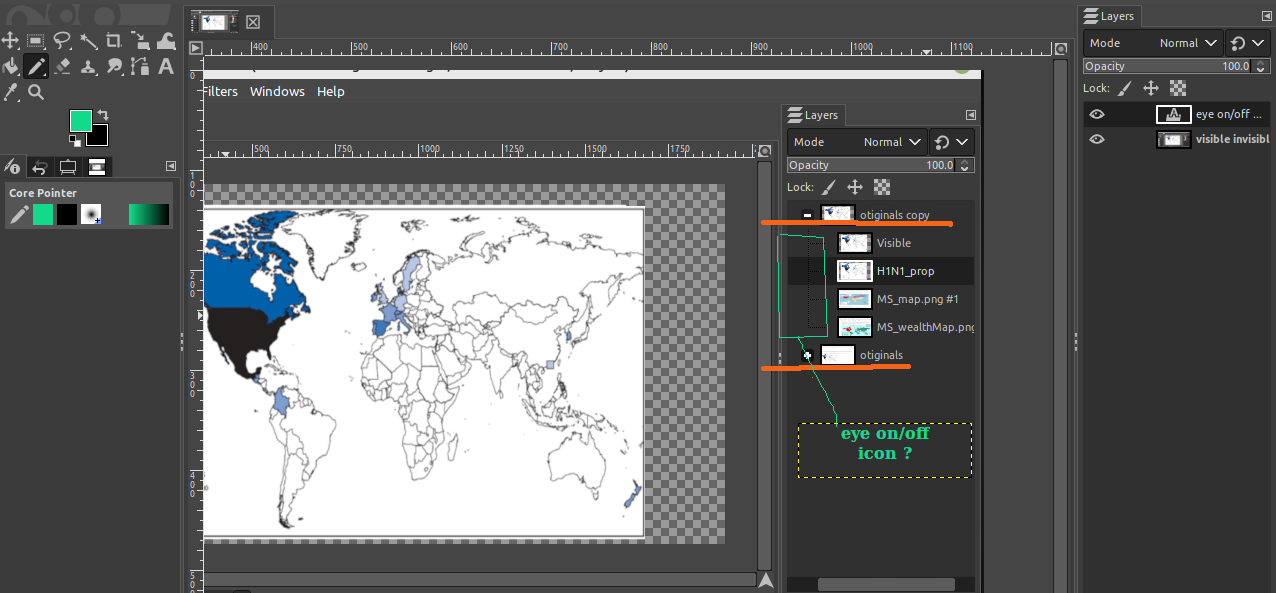This screenshot has width=1276, height=593.
Task: Activate the Zoom magnifier tool
Action: 36,93
